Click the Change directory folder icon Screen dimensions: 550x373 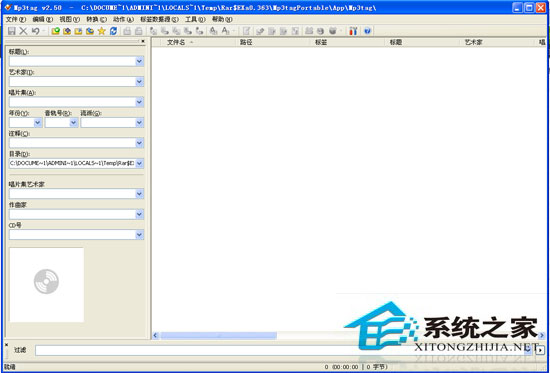(x=55, y=31)
